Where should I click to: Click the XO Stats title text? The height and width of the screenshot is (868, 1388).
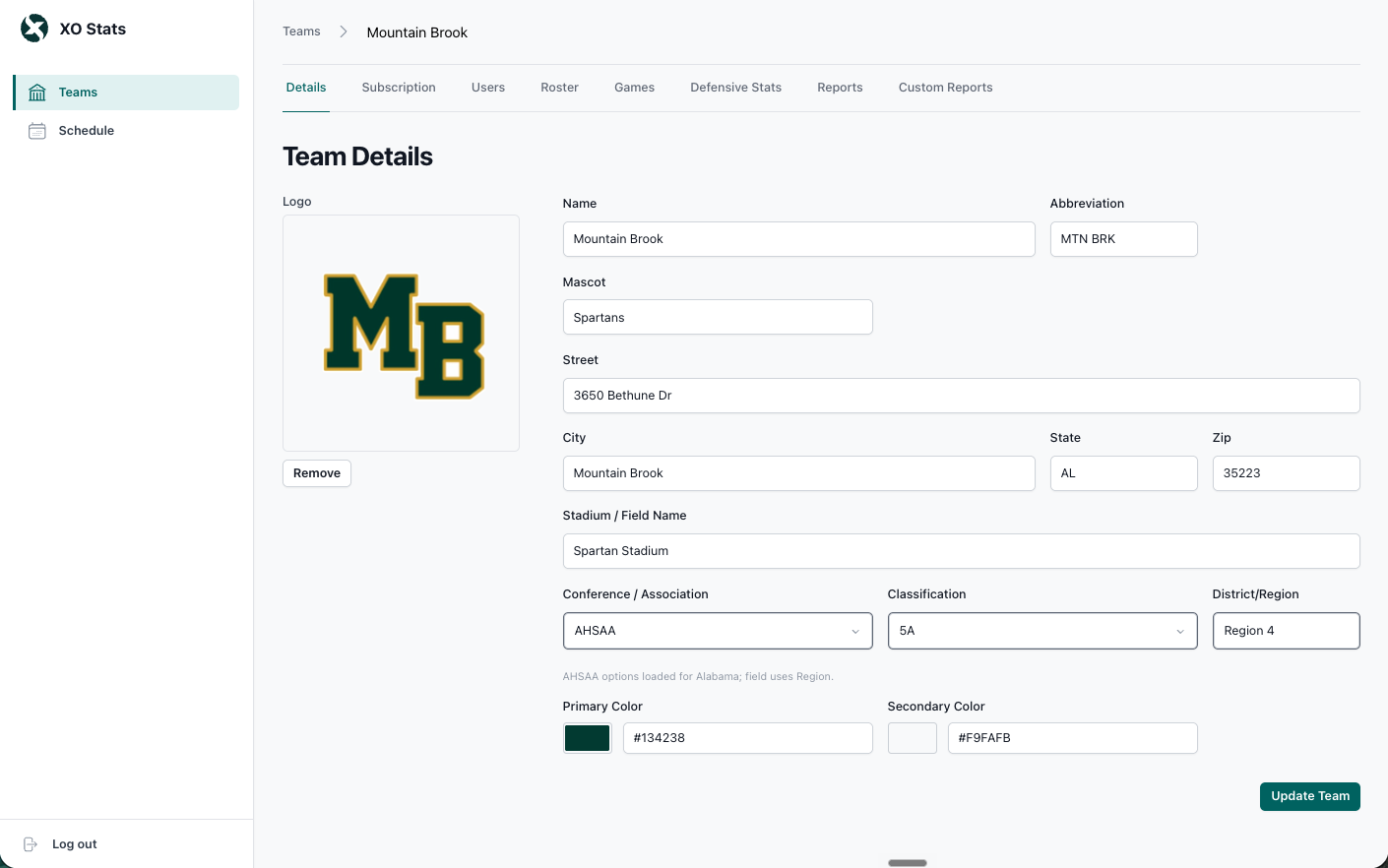(x=93, y=29)
